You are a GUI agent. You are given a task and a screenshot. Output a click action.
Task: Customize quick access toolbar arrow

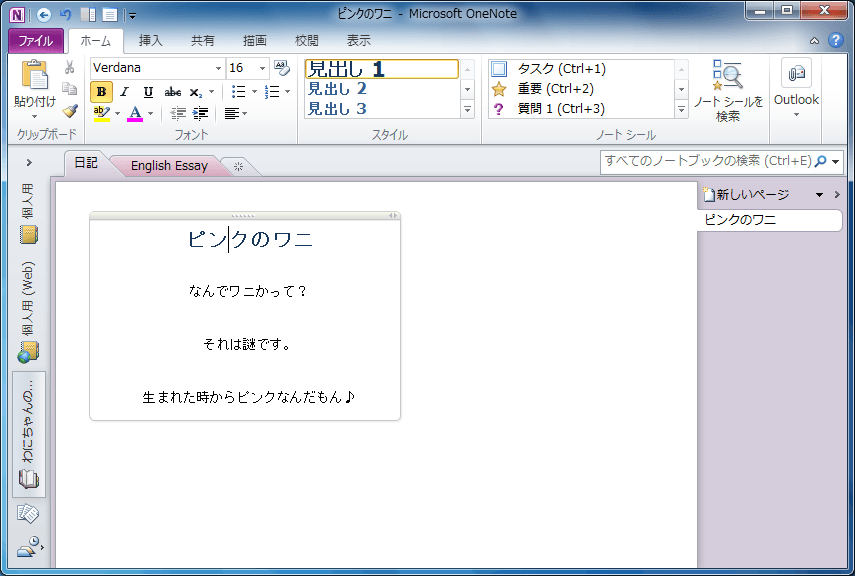coord(133,16)
